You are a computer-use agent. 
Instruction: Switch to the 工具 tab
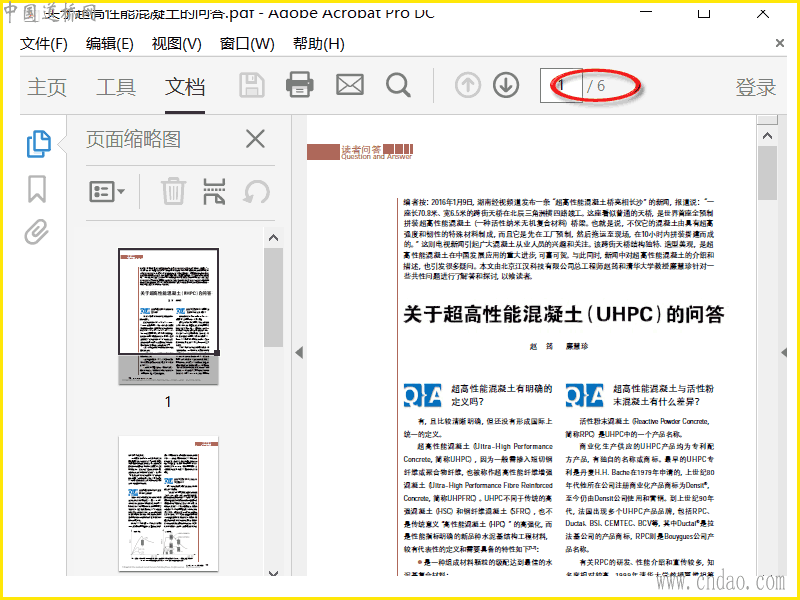click(x=116, y=87)
